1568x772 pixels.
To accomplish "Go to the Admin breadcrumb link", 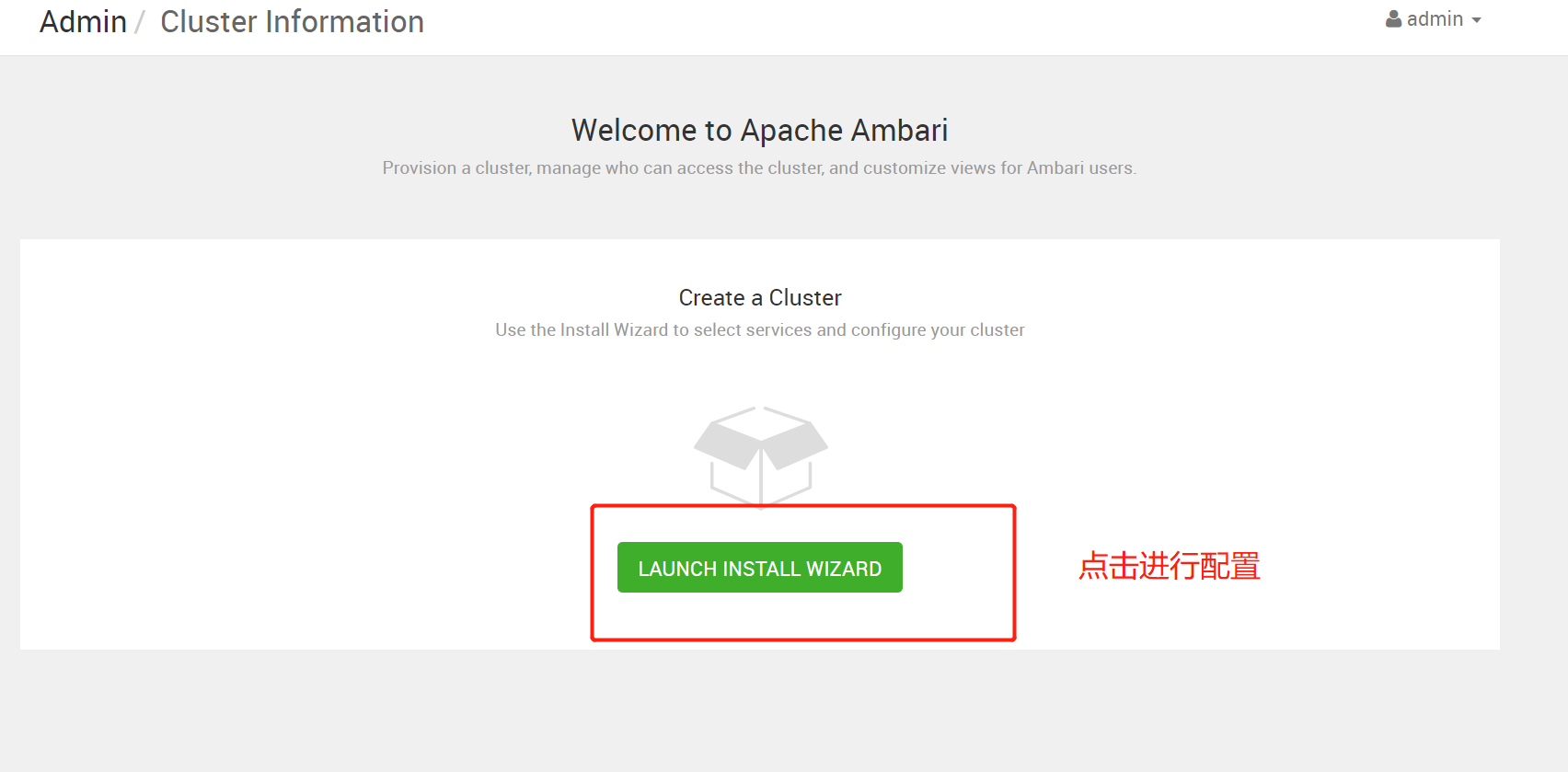I will (x=83, y=21).
